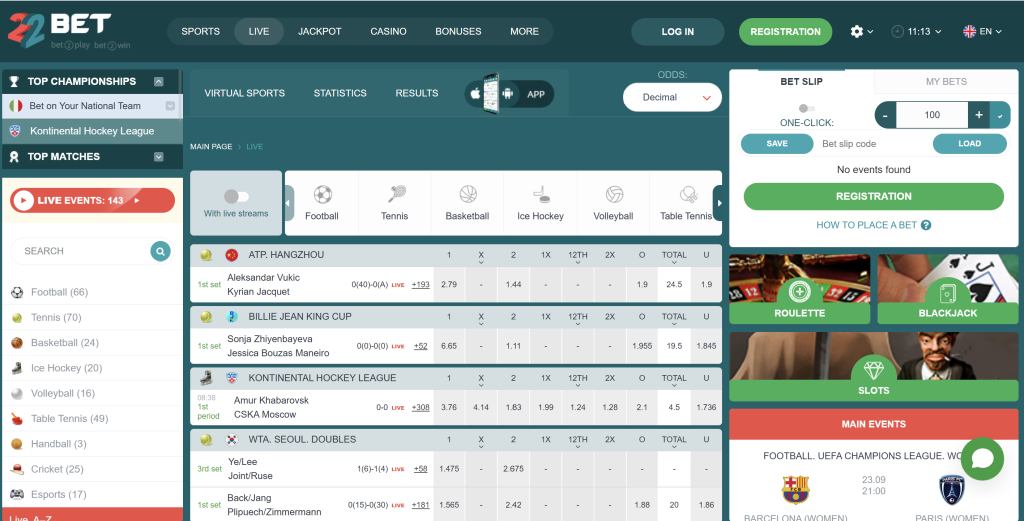1024x521 pixels.
Task: Select the Tennis racket icon
Action: (x=396, y=194)
